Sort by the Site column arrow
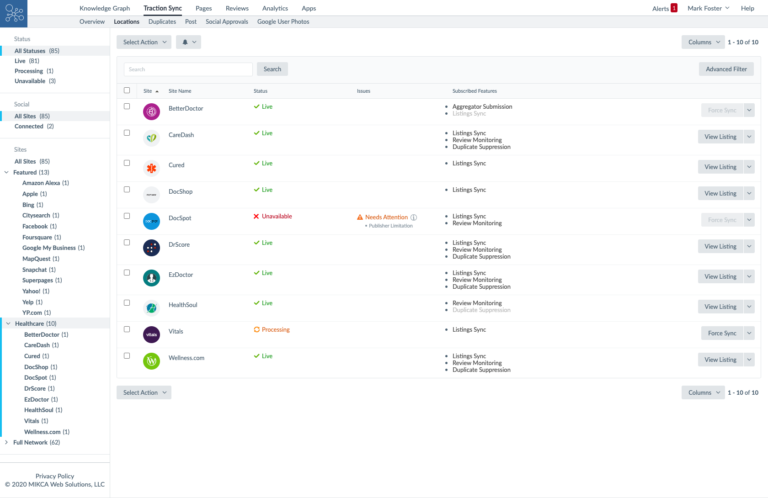 click(157, 92)
